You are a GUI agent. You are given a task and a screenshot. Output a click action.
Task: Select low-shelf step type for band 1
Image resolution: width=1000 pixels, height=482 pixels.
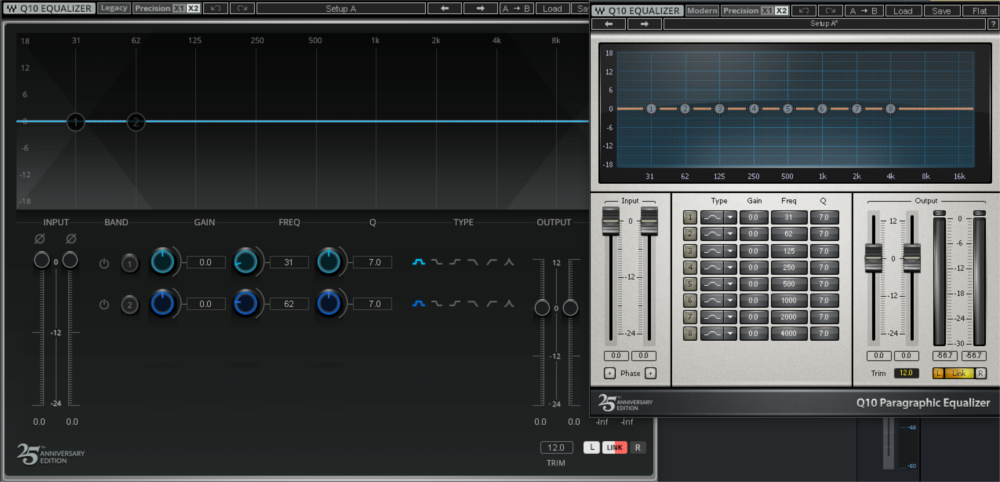click(x=436, y=261)
